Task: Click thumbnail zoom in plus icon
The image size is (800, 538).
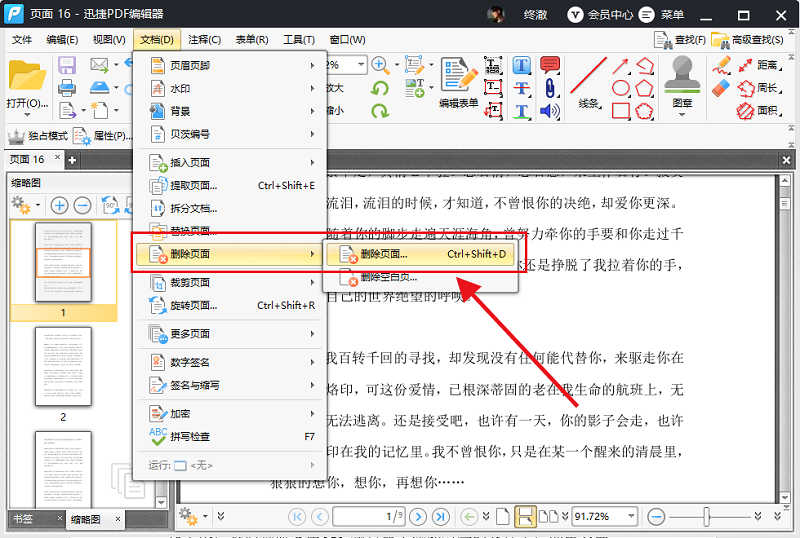Action: [59, 206]
